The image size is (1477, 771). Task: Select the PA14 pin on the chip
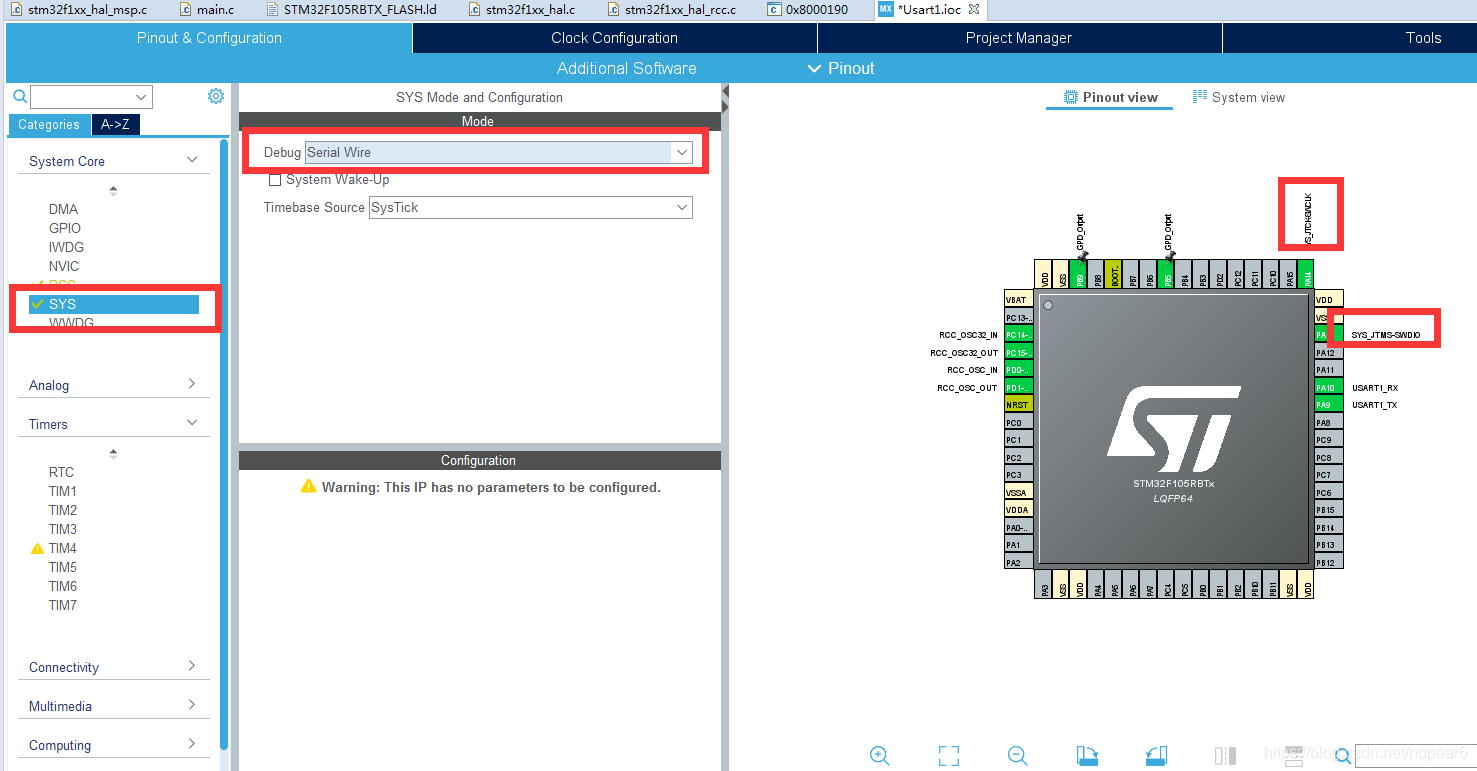pos(1307,276)
